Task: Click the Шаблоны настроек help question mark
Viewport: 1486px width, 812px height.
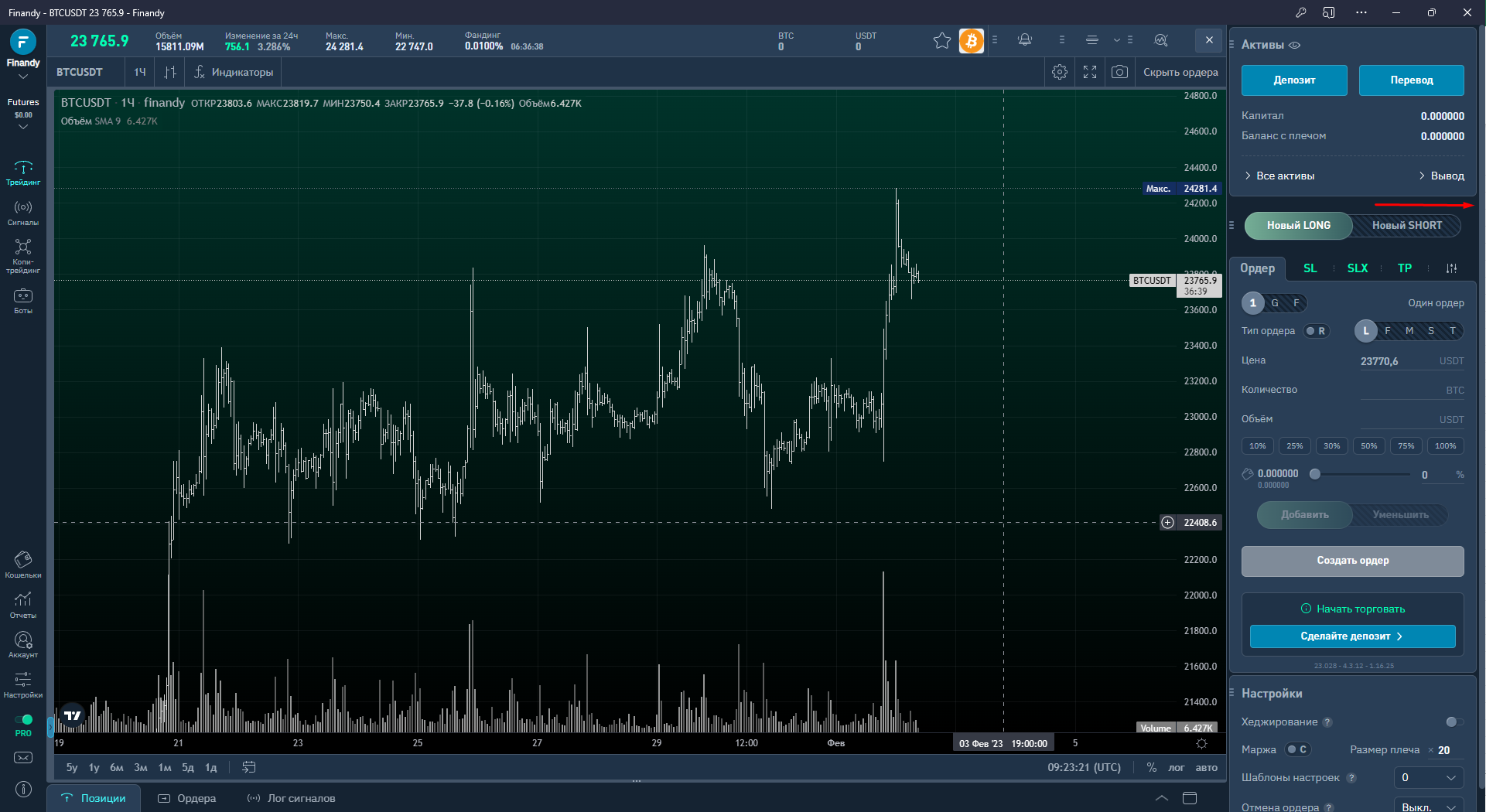Action: (x=1351, y=778)
